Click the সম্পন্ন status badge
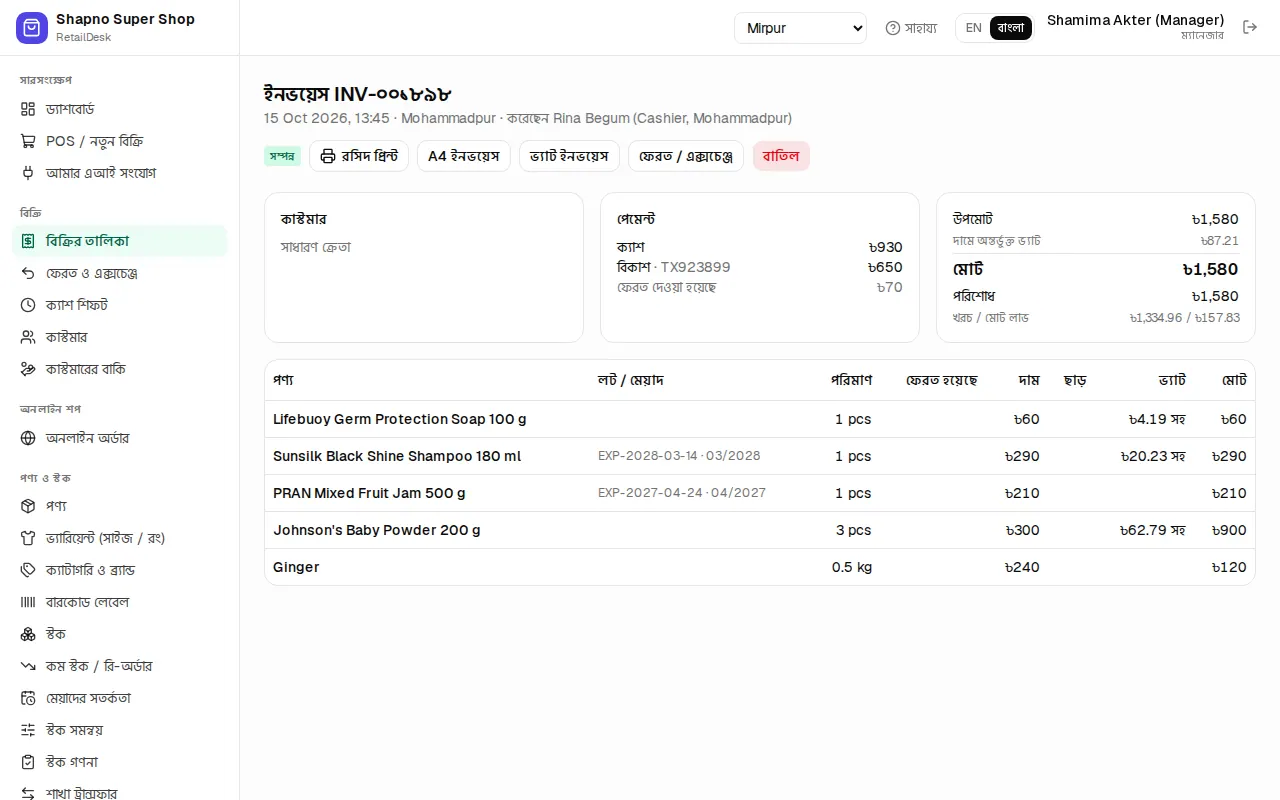 click(282, 156)
